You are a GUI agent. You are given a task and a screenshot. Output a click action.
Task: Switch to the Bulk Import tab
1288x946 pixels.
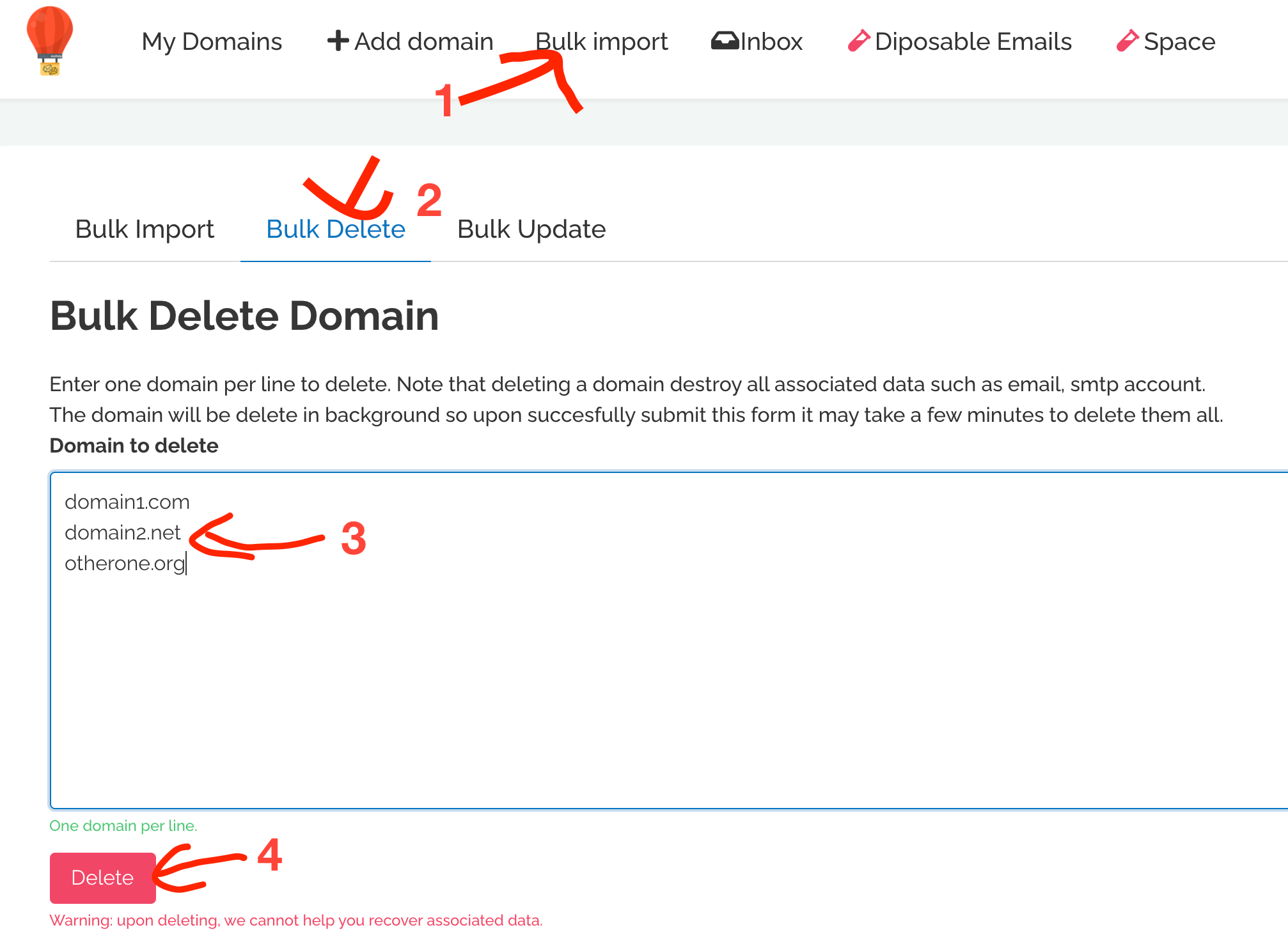(x=145, y=229)
